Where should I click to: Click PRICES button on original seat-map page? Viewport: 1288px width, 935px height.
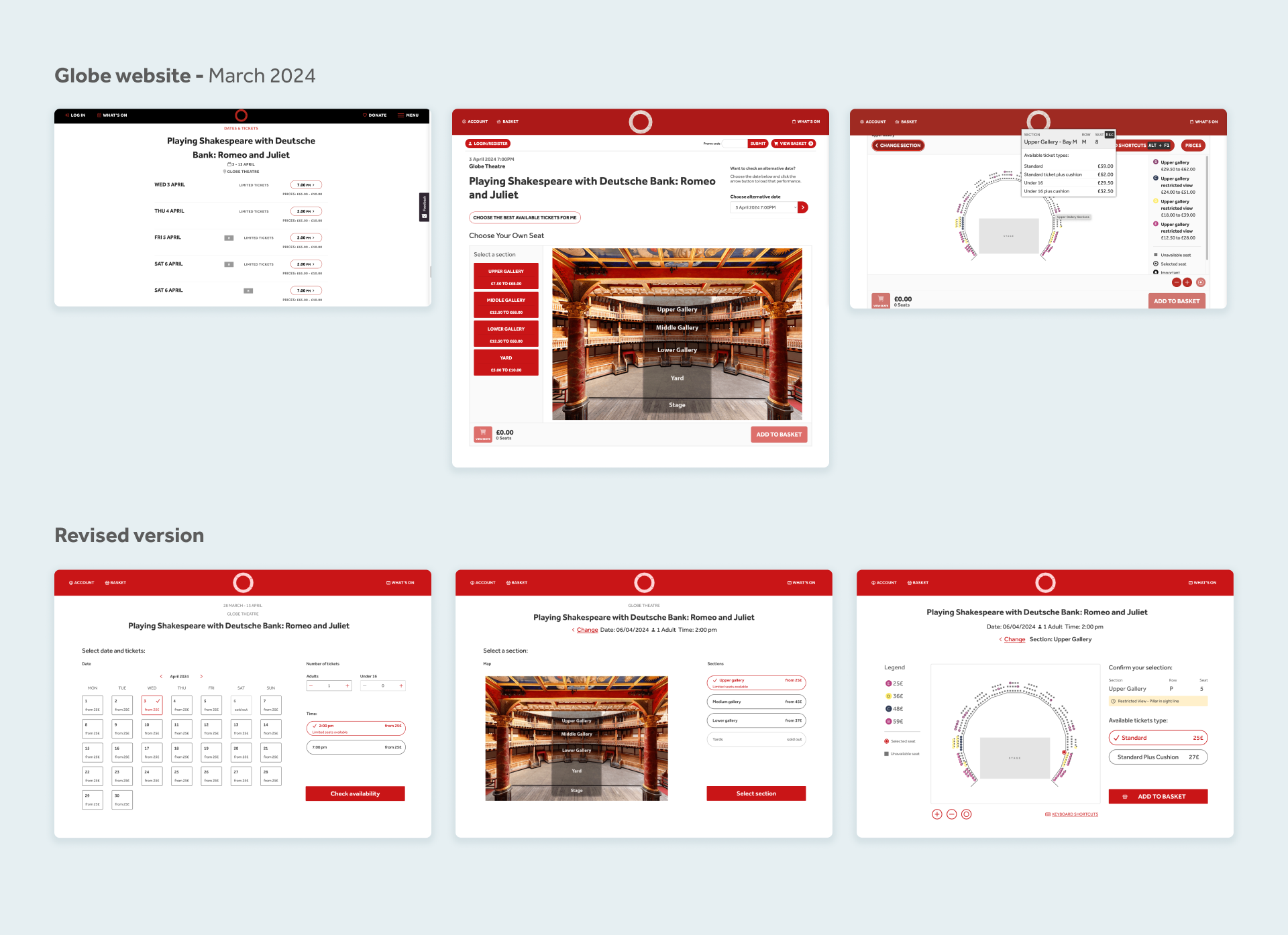click(1193, 146)
